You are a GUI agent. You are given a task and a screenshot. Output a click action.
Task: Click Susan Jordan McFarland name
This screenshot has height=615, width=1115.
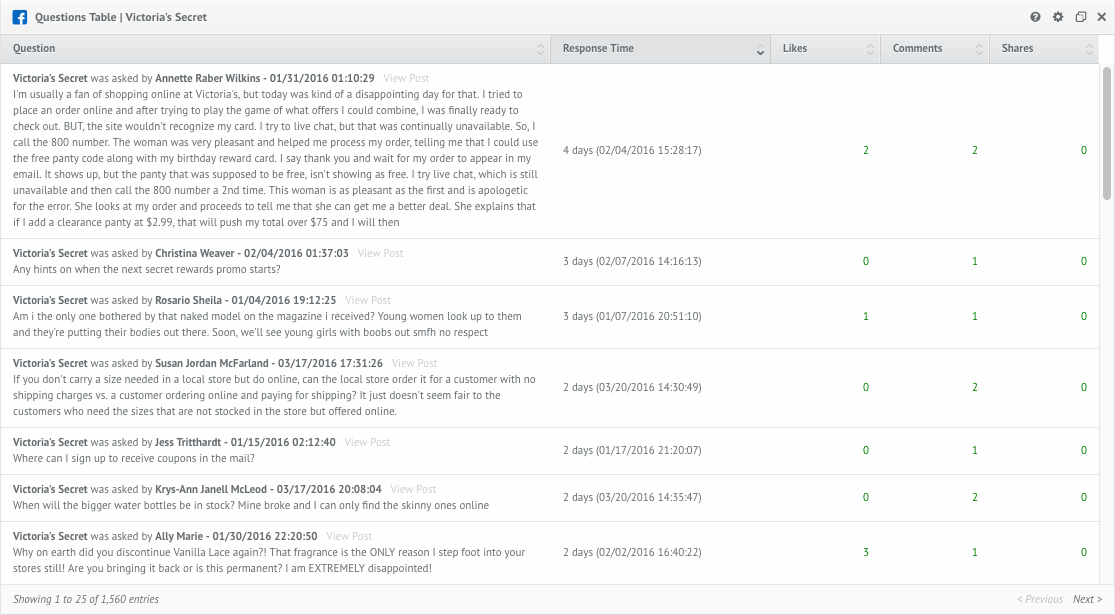pyautogui.click(x=212, y=363)
